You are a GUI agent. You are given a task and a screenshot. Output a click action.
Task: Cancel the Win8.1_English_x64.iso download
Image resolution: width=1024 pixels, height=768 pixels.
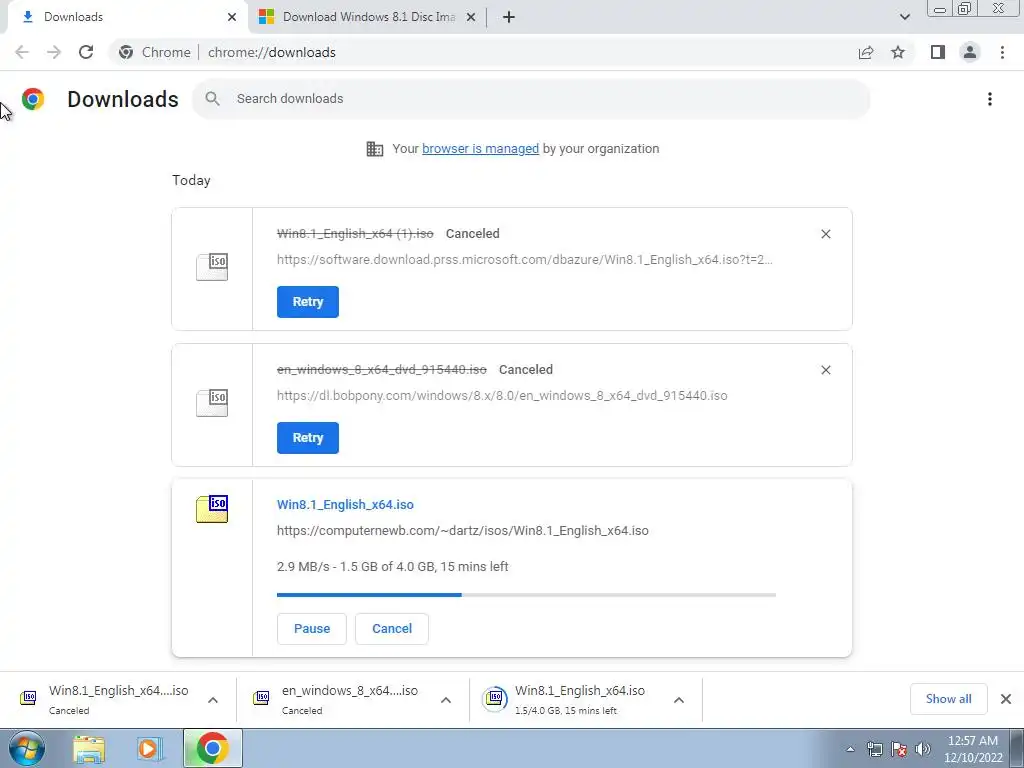pos(392,629)
